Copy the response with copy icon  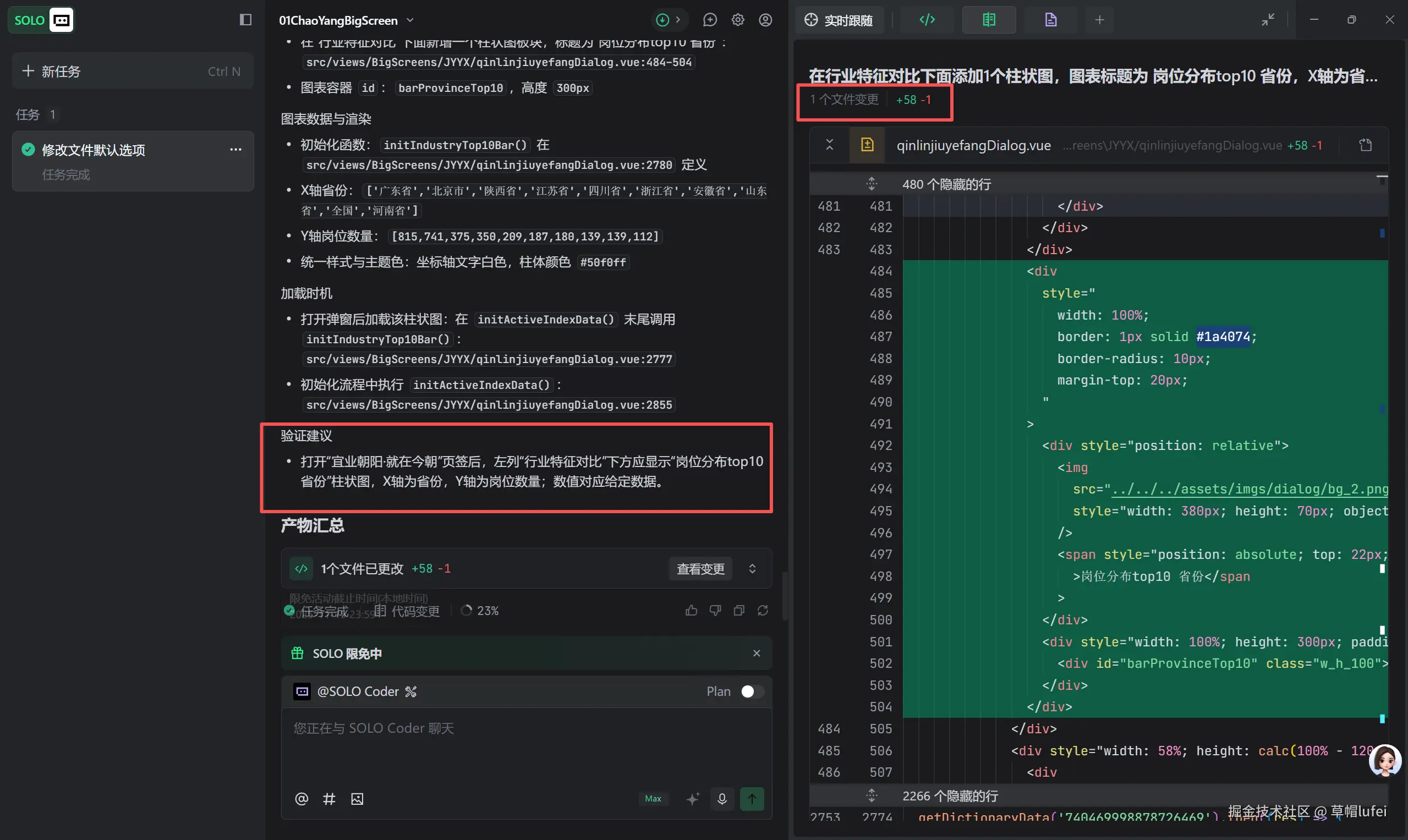(739, 610)
